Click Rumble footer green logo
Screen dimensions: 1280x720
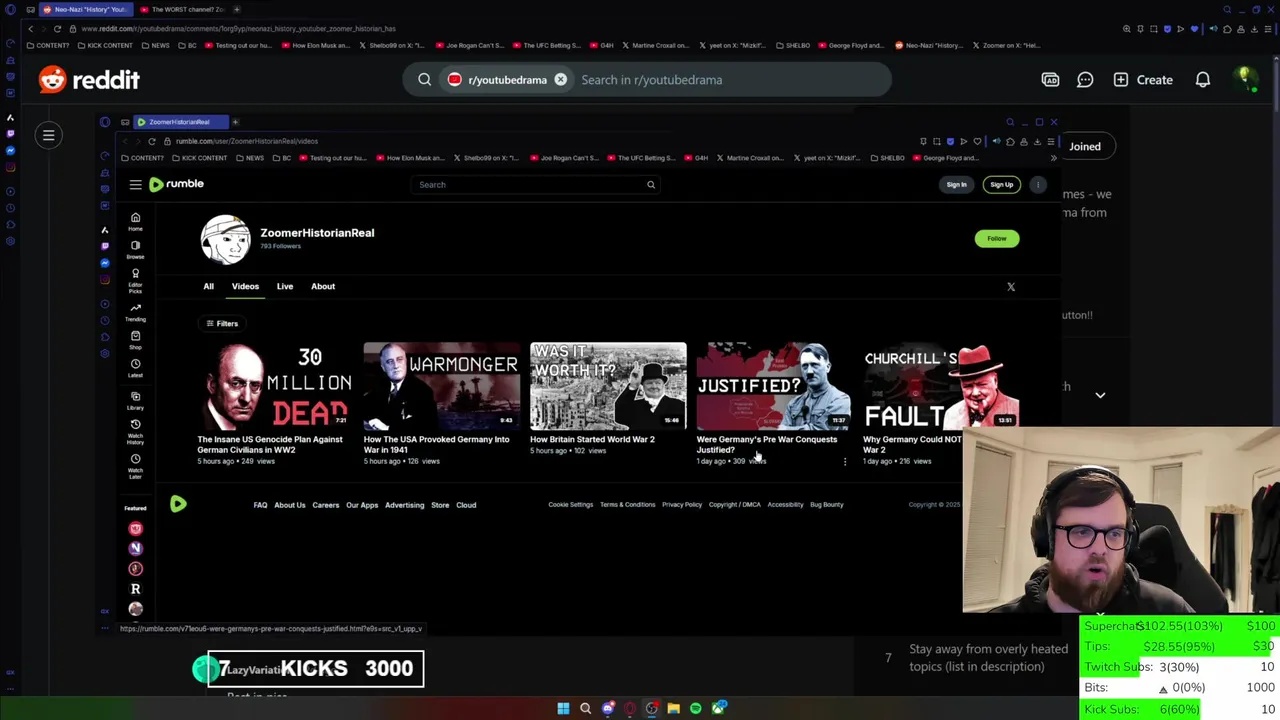point(178,504)
